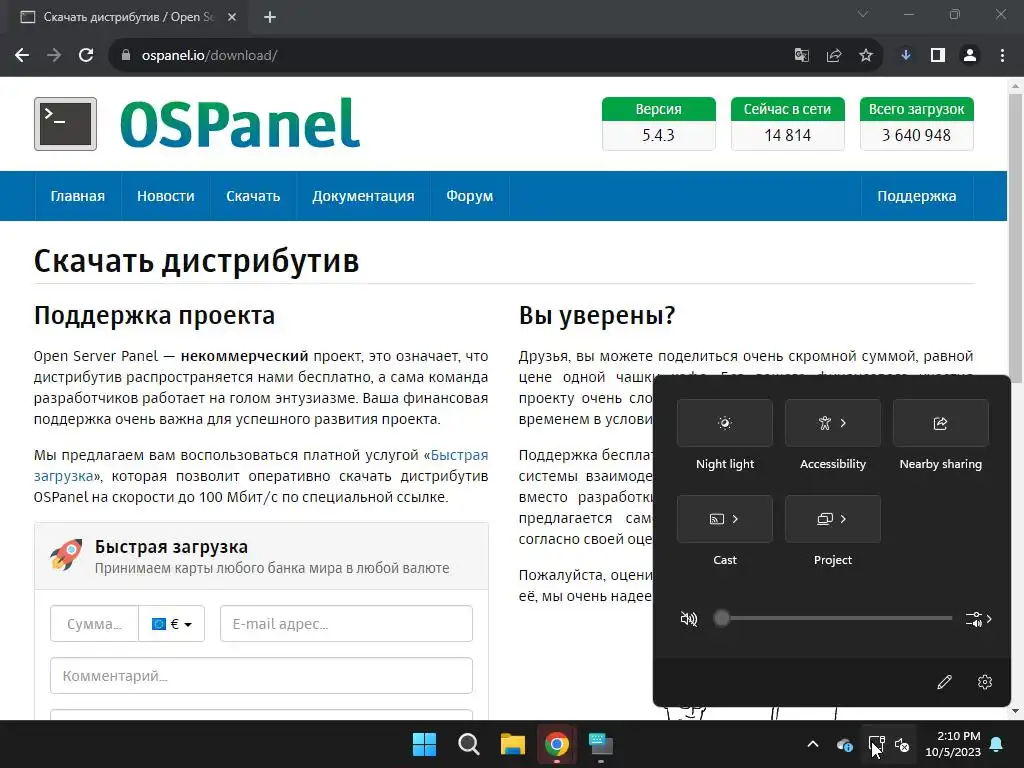The image size is (1024, 768).
Task: Open Accessibility quick settings tile
Action: coord(833,423)
